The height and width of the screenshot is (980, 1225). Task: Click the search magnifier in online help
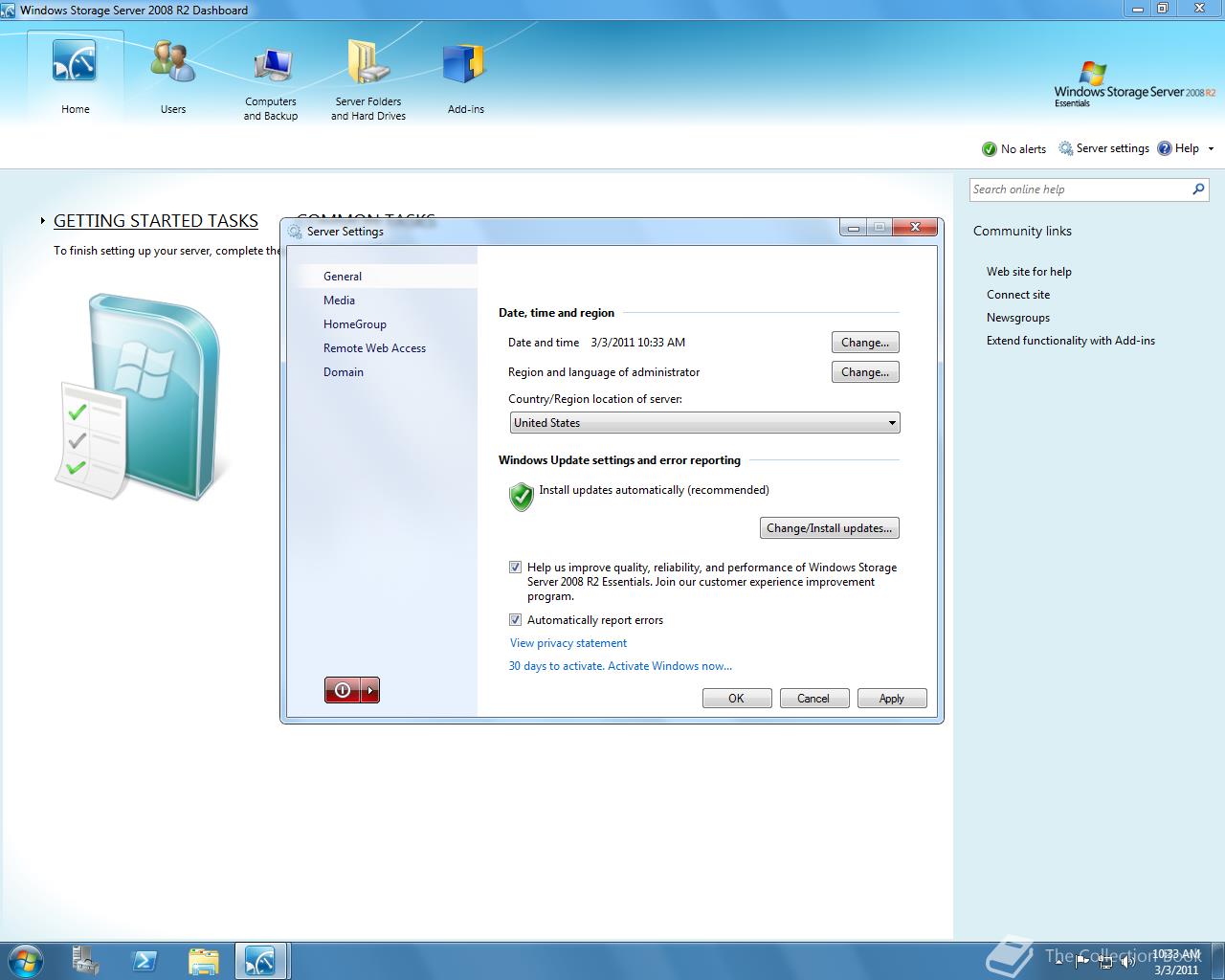tap(1198, 189)
